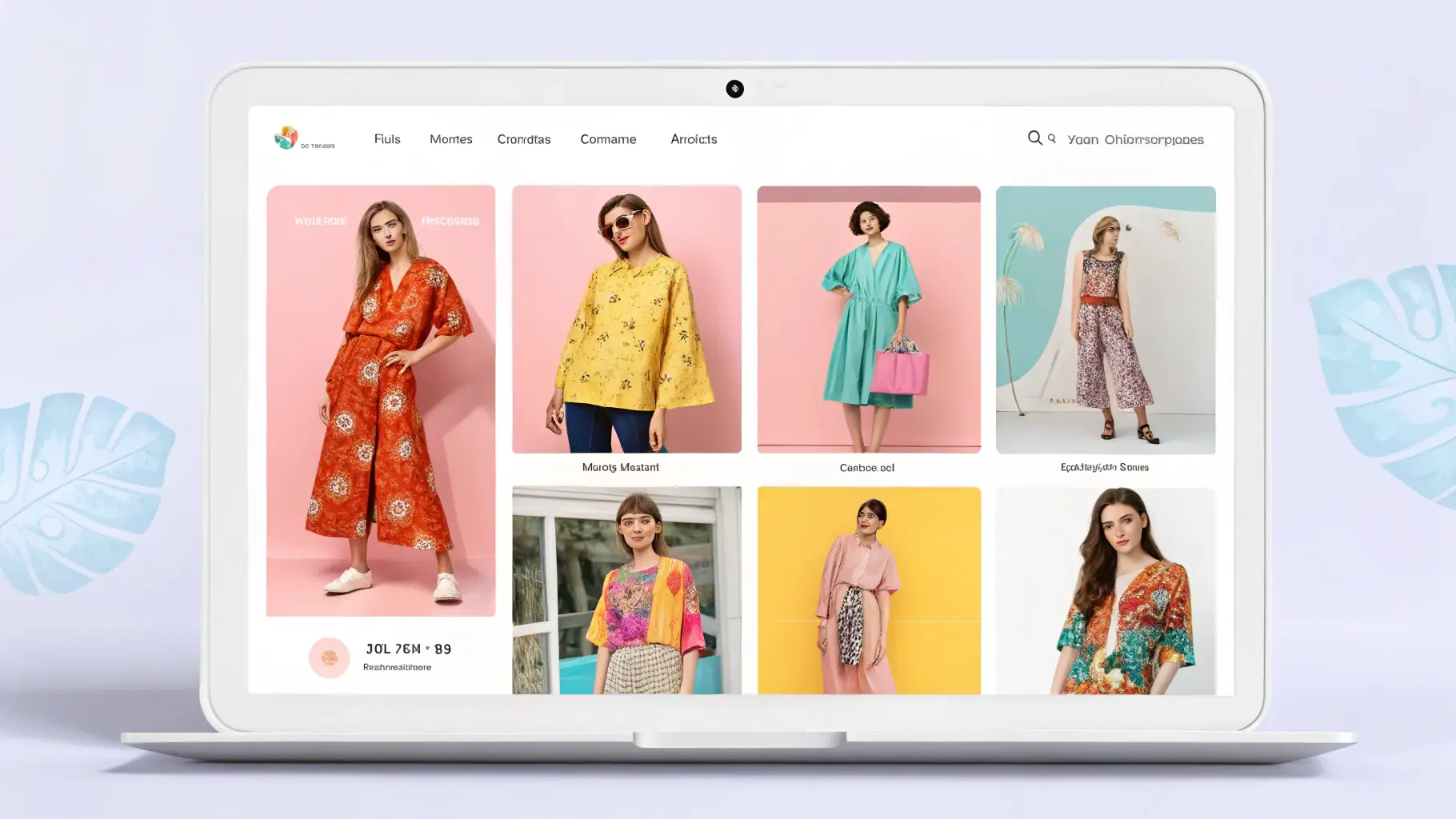The image size is (1456, 819).
Task: Click the Marots Meatant product caption
Action: pos(621,467)
